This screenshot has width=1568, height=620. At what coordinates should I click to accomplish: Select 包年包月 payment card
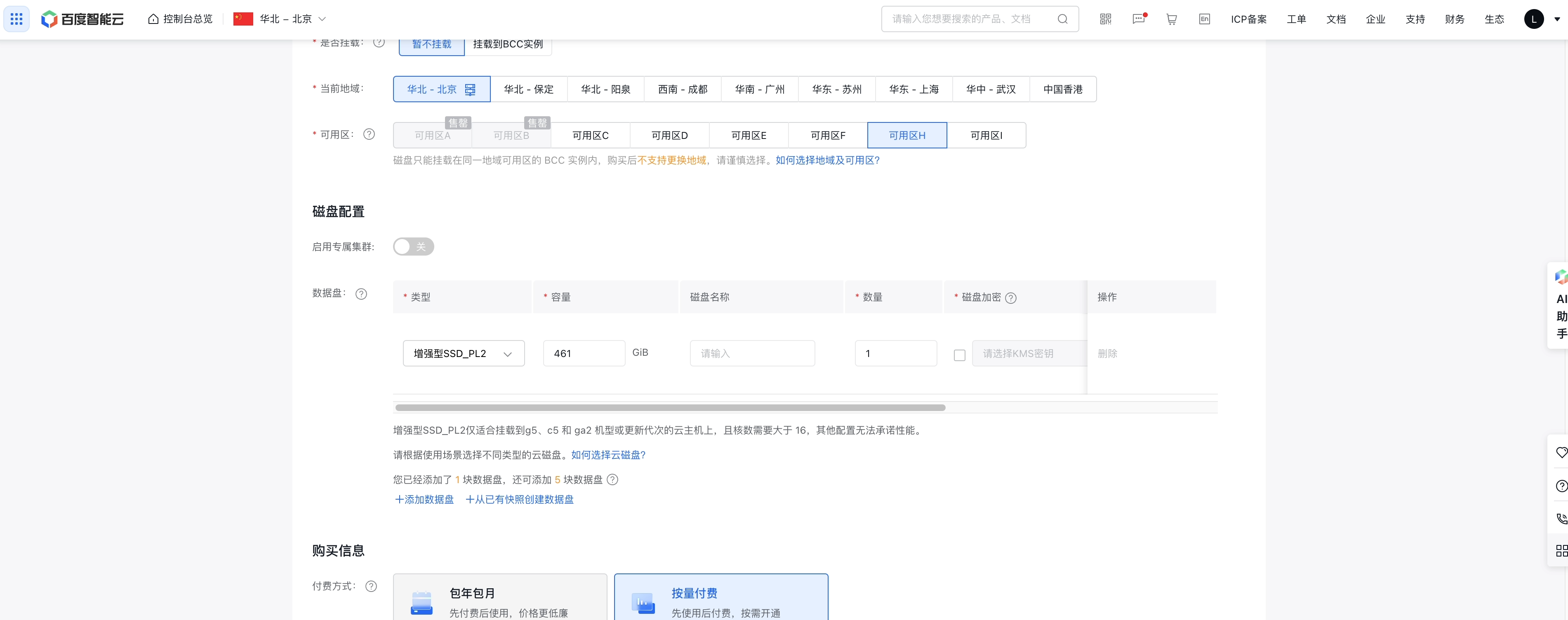pyautogui.click(x=500, y=597)
